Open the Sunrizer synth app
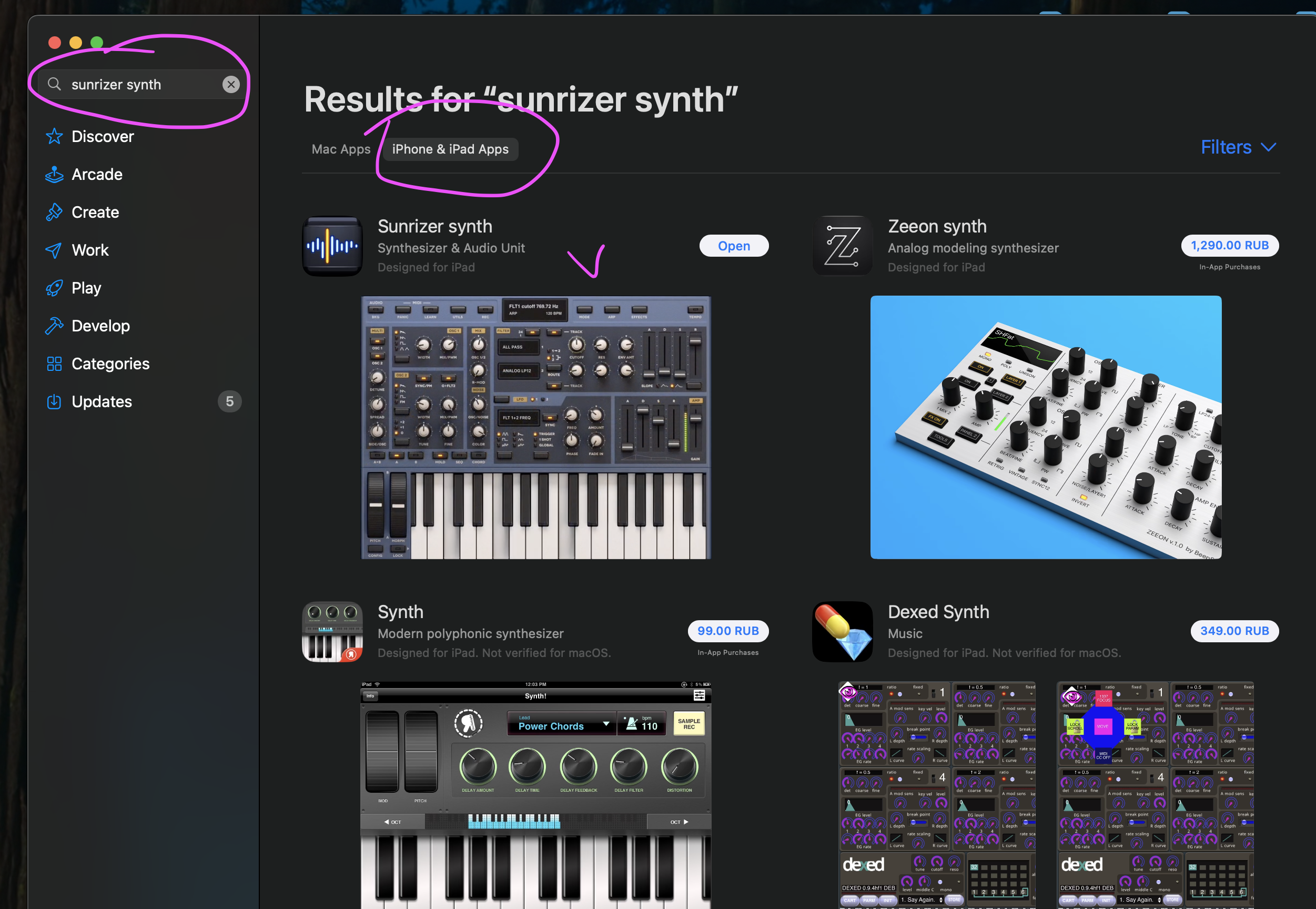Image resolution: width=1316 pixels, height=909 pixels. [733, 246]
